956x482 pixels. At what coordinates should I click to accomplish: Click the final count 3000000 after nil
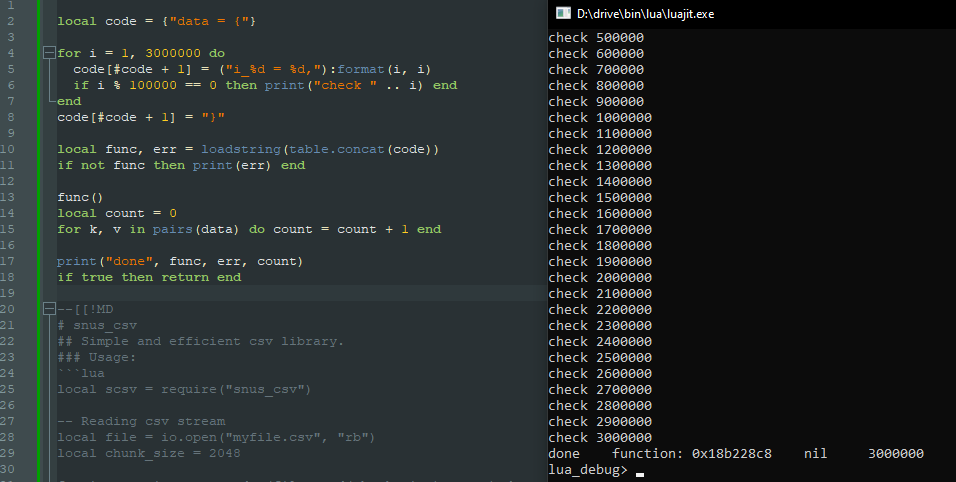click(896, 454)
